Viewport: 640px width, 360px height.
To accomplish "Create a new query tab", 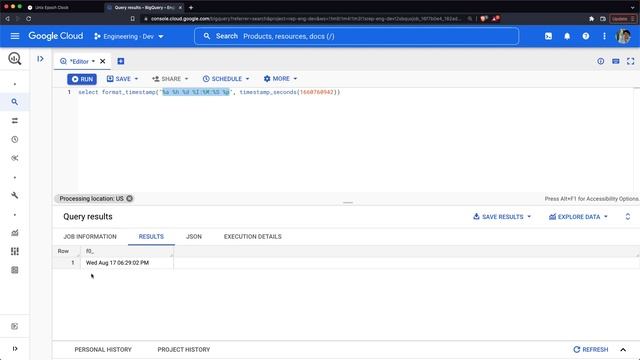I will (x=120, y=61).
